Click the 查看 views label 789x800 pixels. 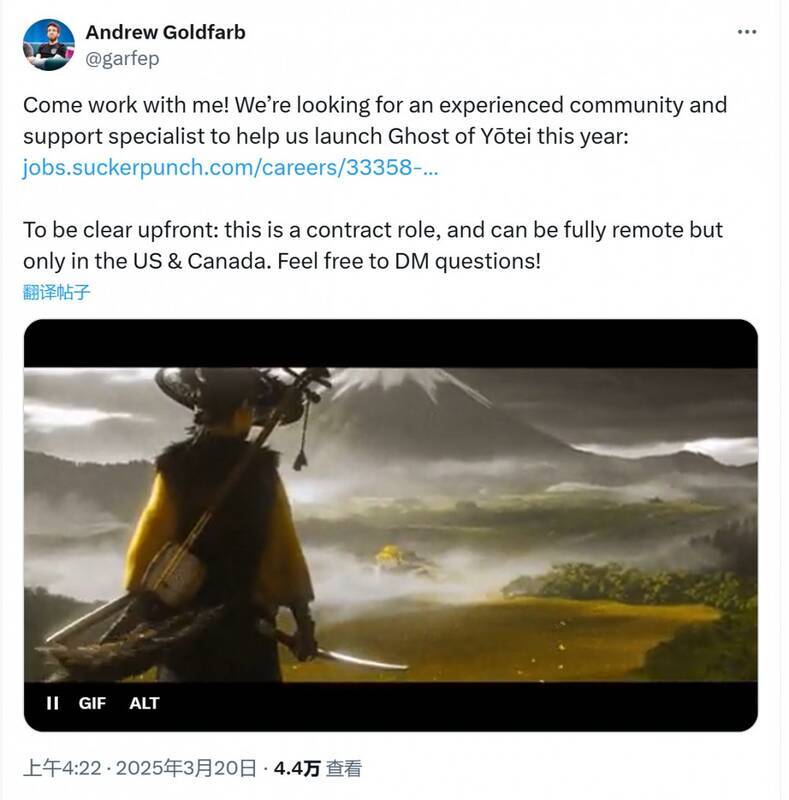pyautogui.click(x=344, y=768)
